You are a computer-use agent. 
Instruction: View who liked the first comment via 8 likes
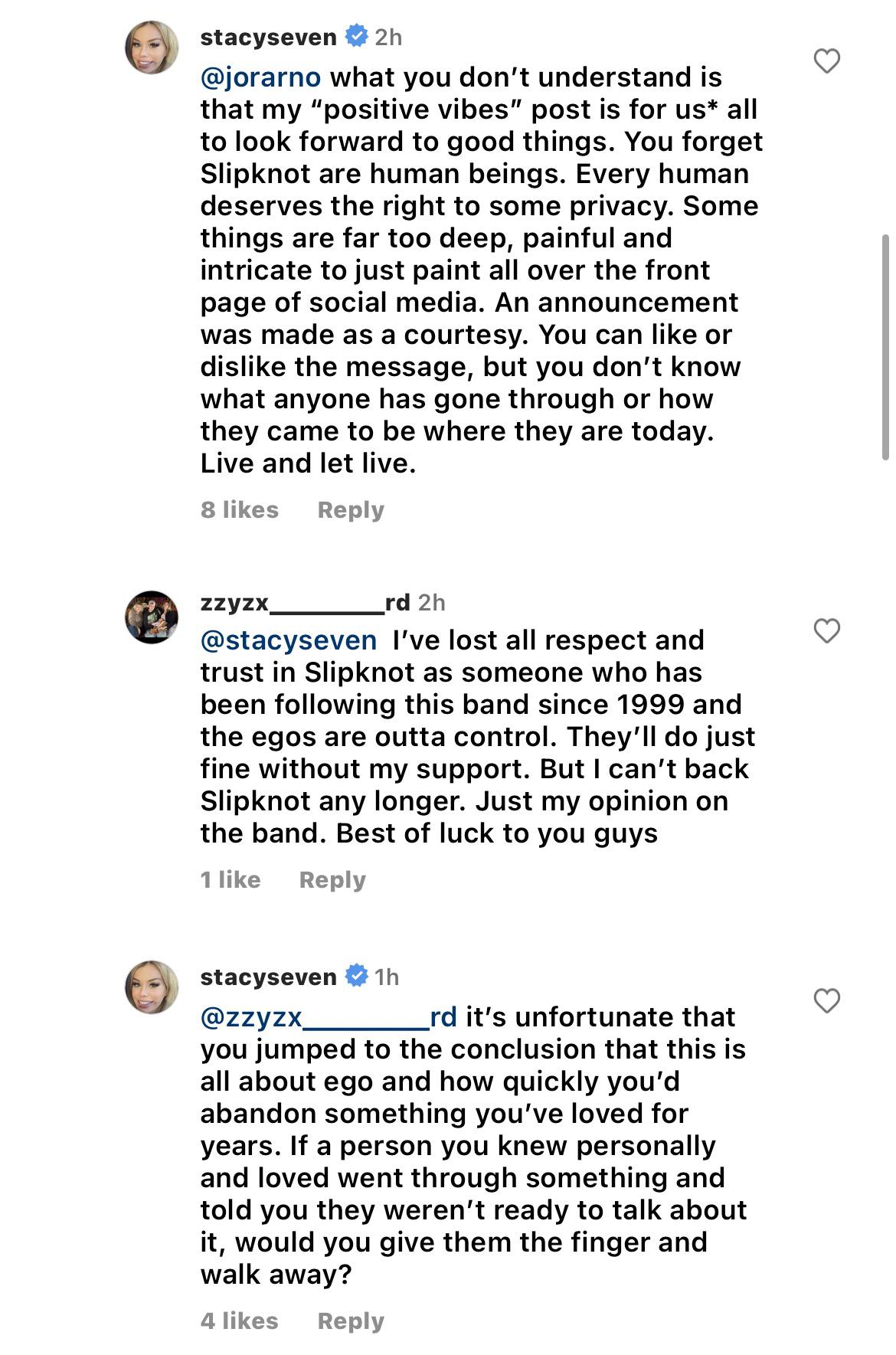point(238,509)
